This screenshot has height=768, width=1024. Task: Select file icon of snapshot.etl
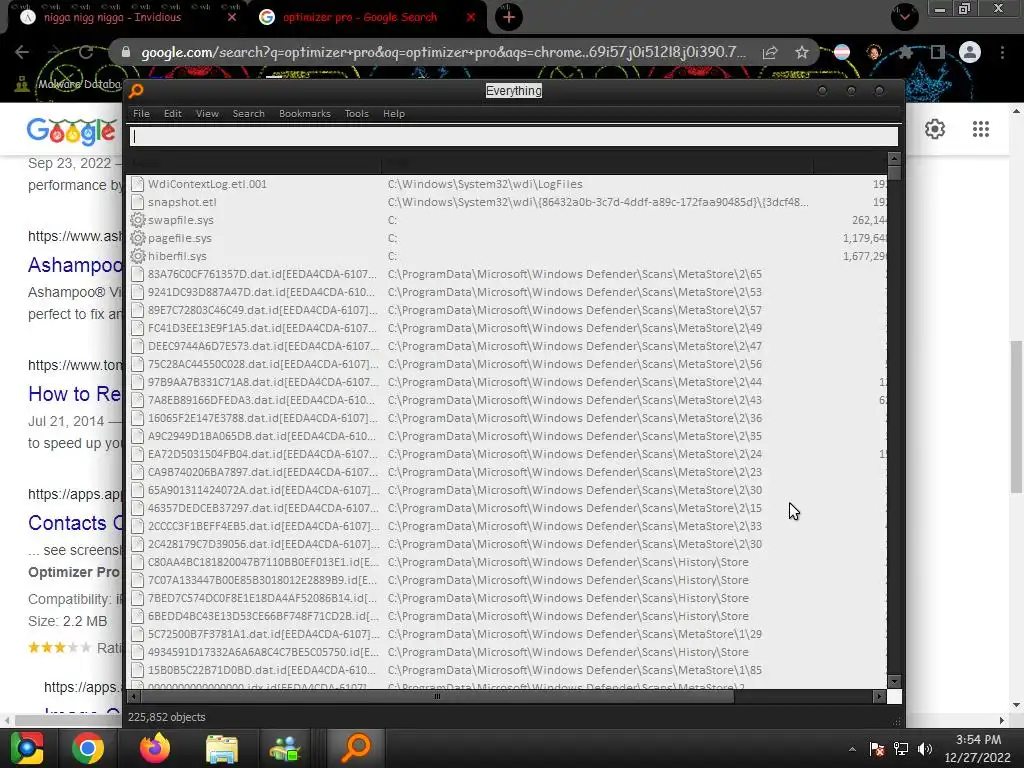(x=137, y=202)
